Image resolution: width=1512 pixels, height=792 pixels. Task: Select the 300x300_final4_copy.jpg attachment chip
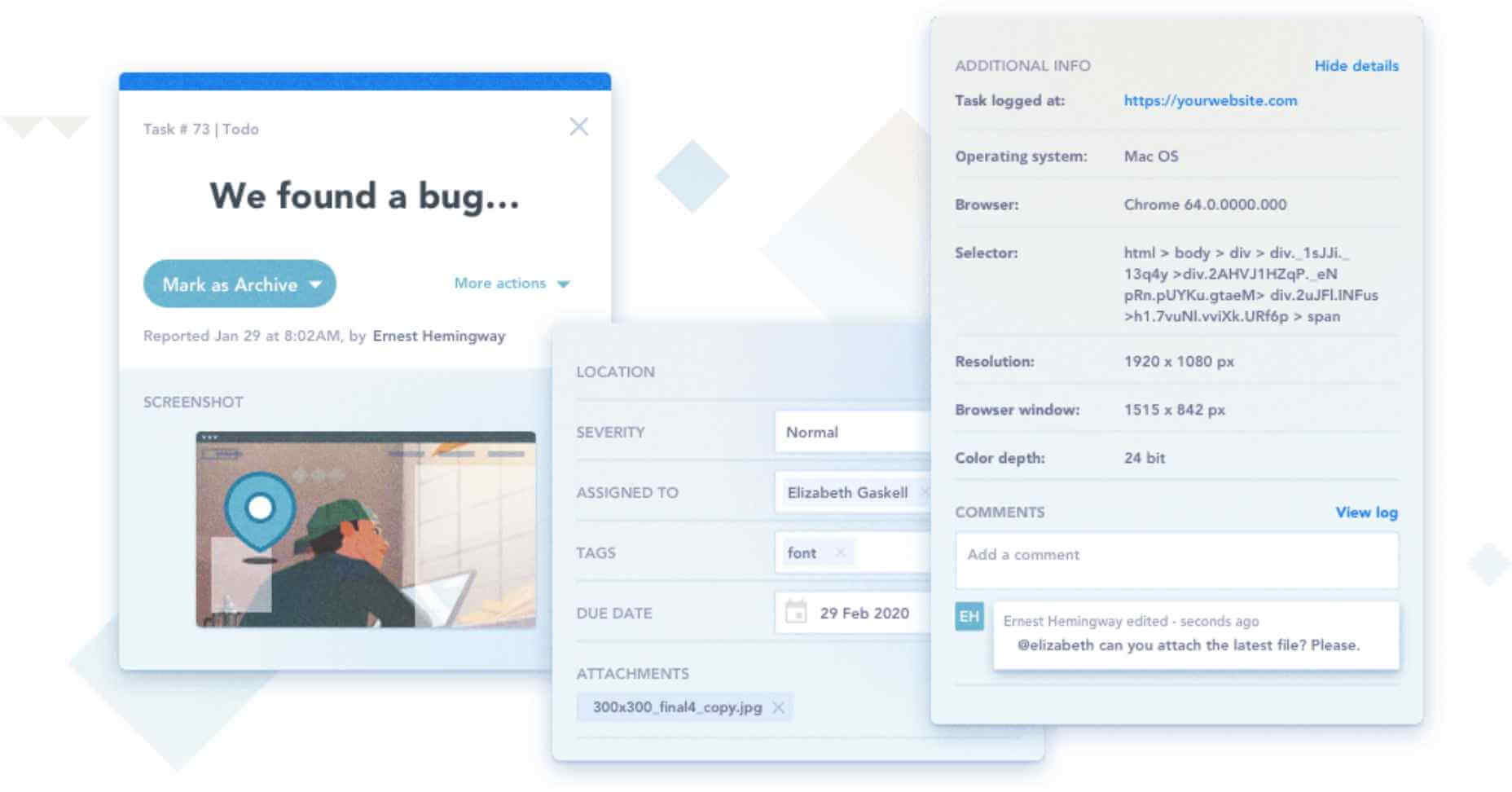click(676, 707)
